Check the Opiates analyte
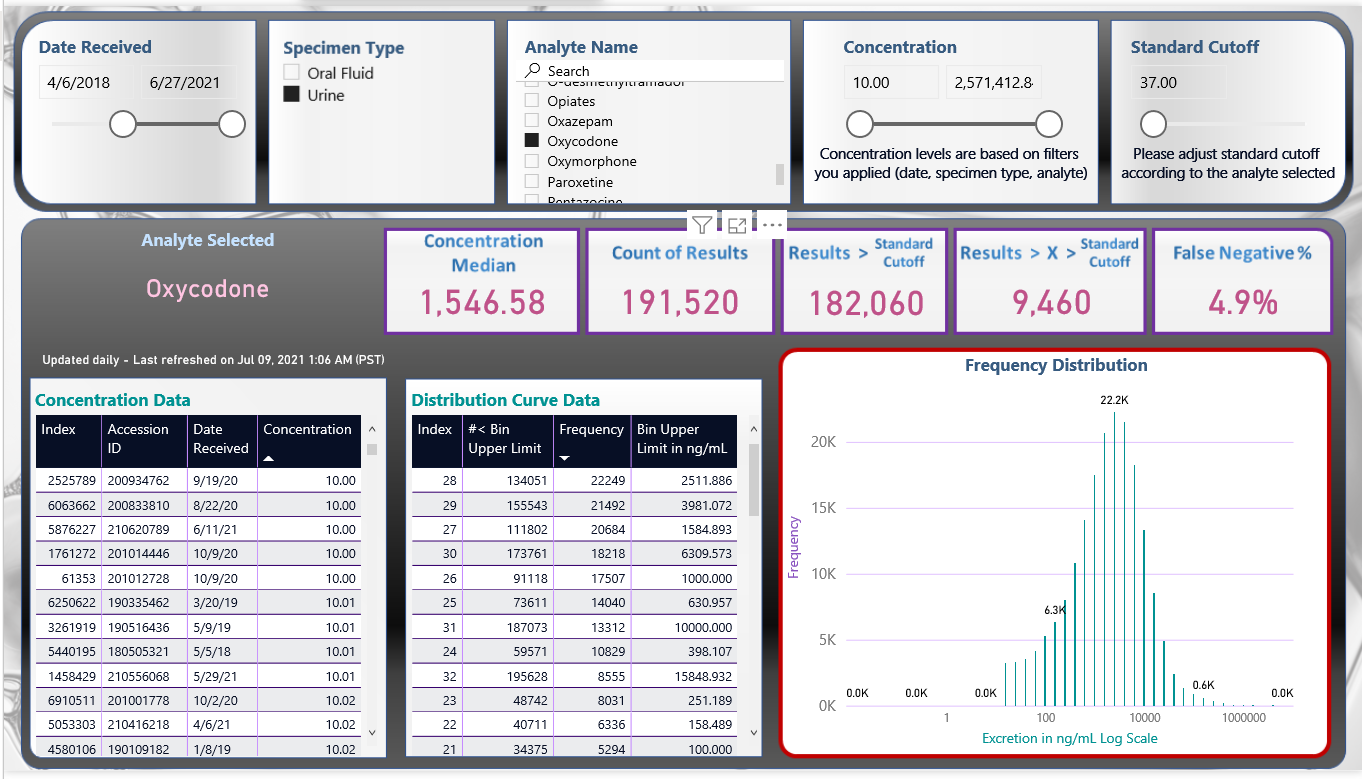Image resolution: width=1362 pixels, height=779 pixels. [x=532, y=101]
